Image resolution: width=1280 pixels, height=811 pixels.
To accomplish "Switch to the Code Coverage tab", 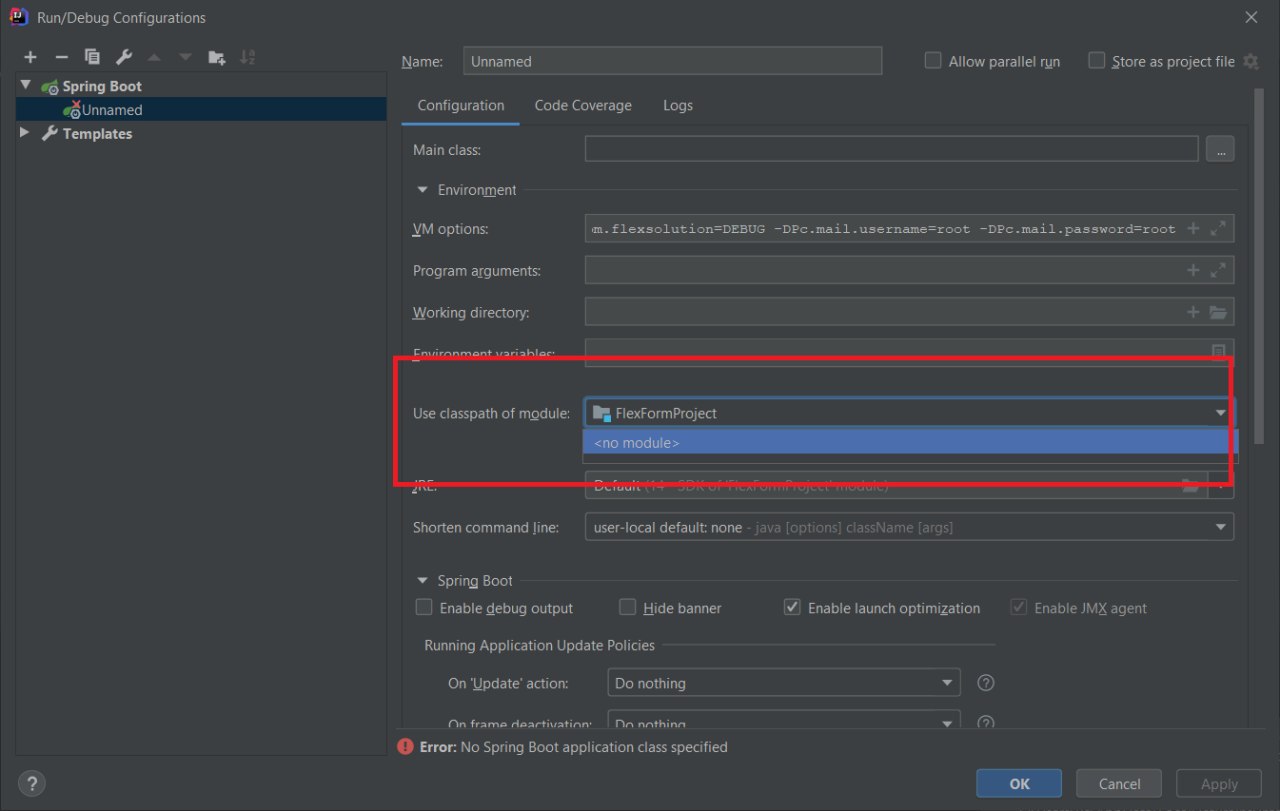I will click(583, 105).
